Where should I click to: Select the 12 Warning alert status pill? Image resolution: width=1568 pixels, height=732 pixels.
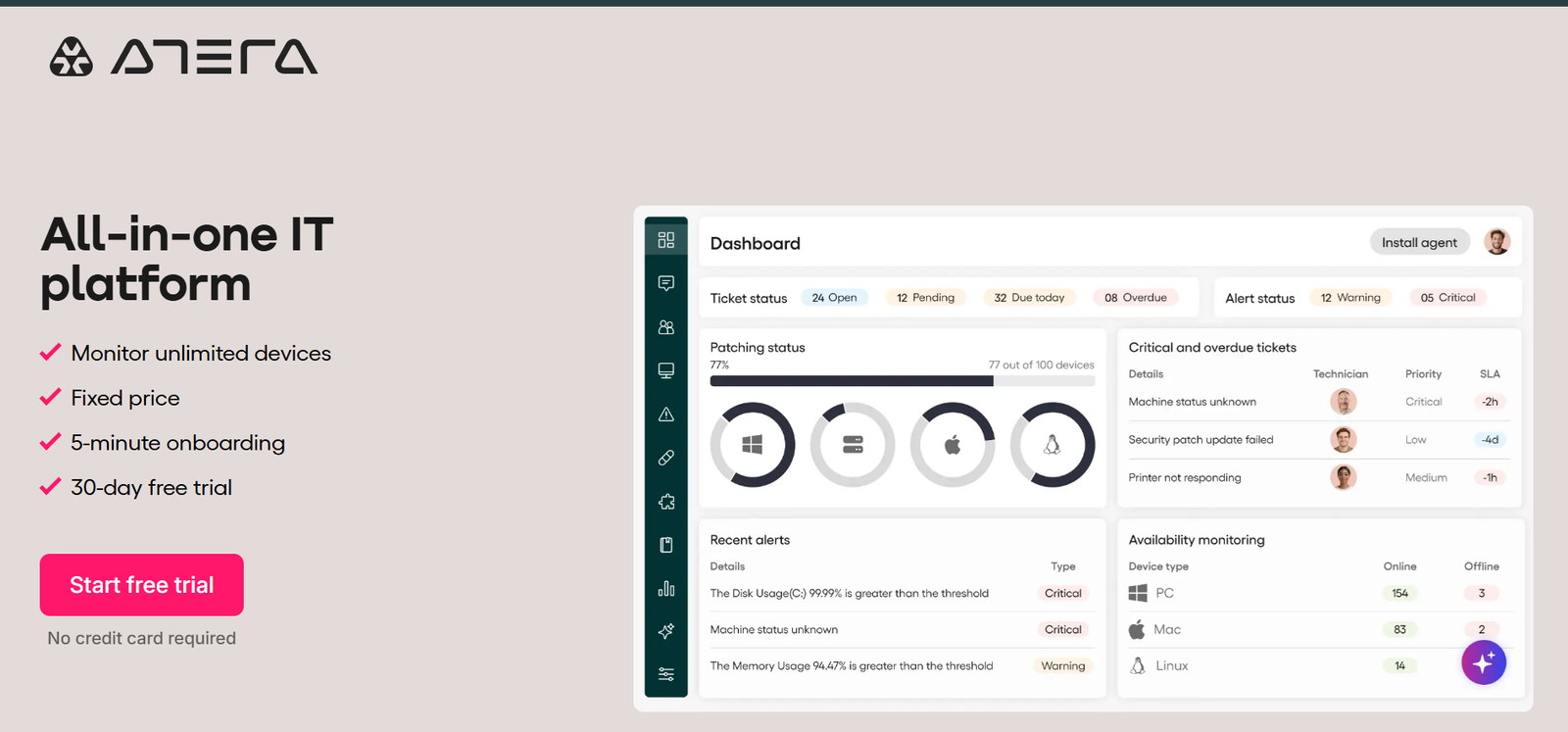pyautogui.click(x=1350, y=297)
